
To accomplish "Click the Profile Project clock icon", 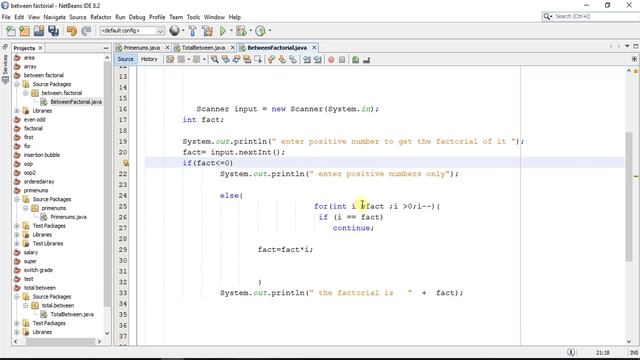I will (260, 31).
